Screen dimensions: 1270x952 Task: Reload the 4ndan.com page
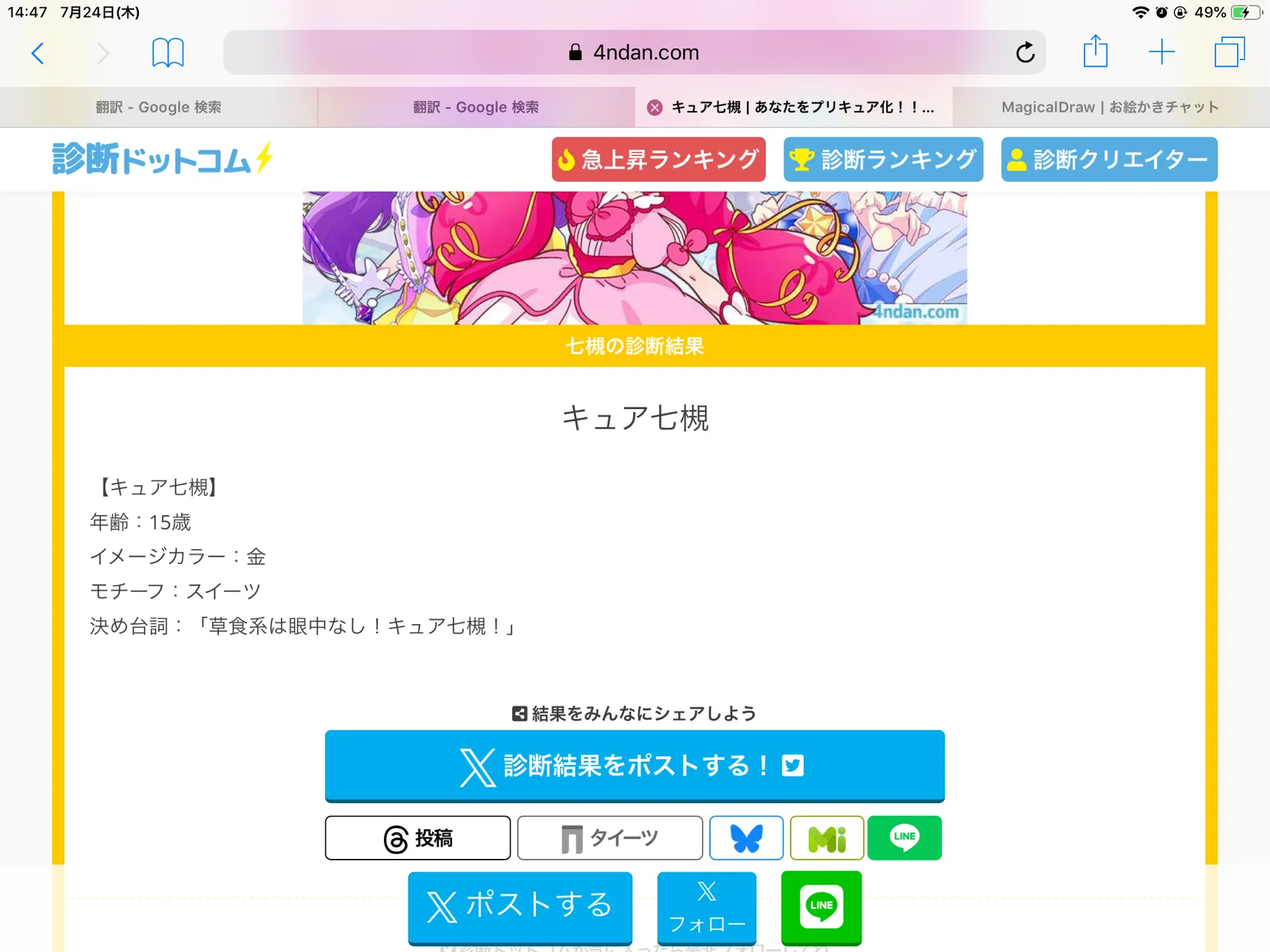[x=1025, y=52]
